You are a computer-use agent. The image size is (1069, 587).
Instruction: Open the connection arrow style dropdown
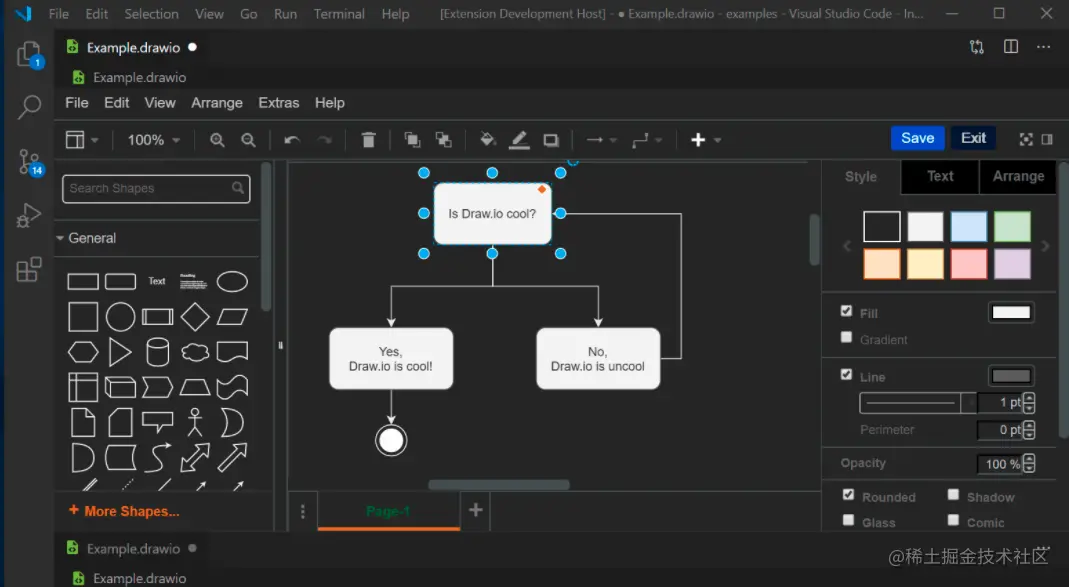click(x=602, y=140)
